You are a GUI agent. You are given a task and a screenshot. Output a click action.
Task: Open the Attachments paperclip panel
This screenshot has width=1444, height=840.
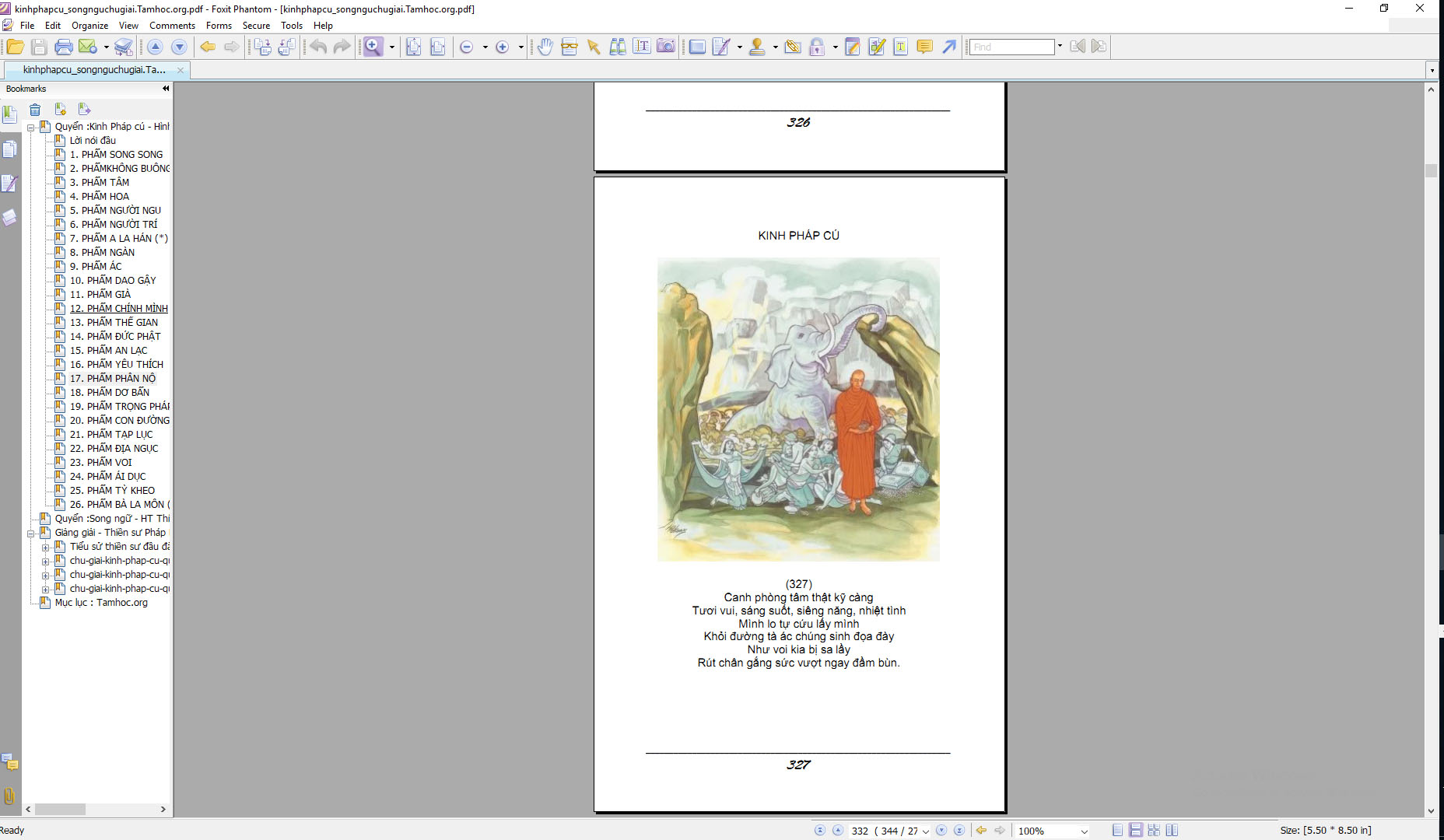coord(9,796)
